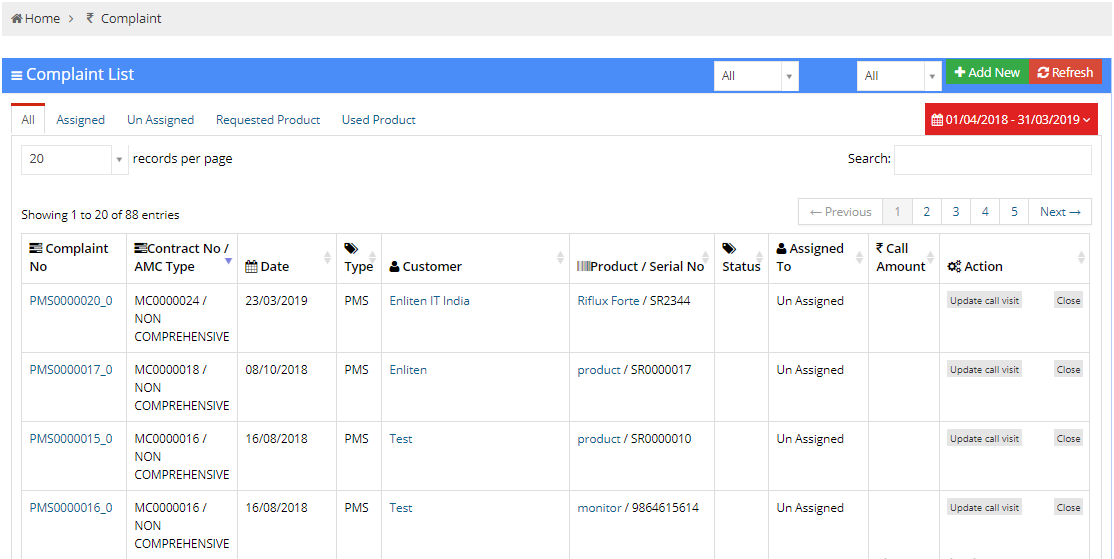Expand the records per page dropdown
Screen dimensions: 1114x559
tap(74, 159)
